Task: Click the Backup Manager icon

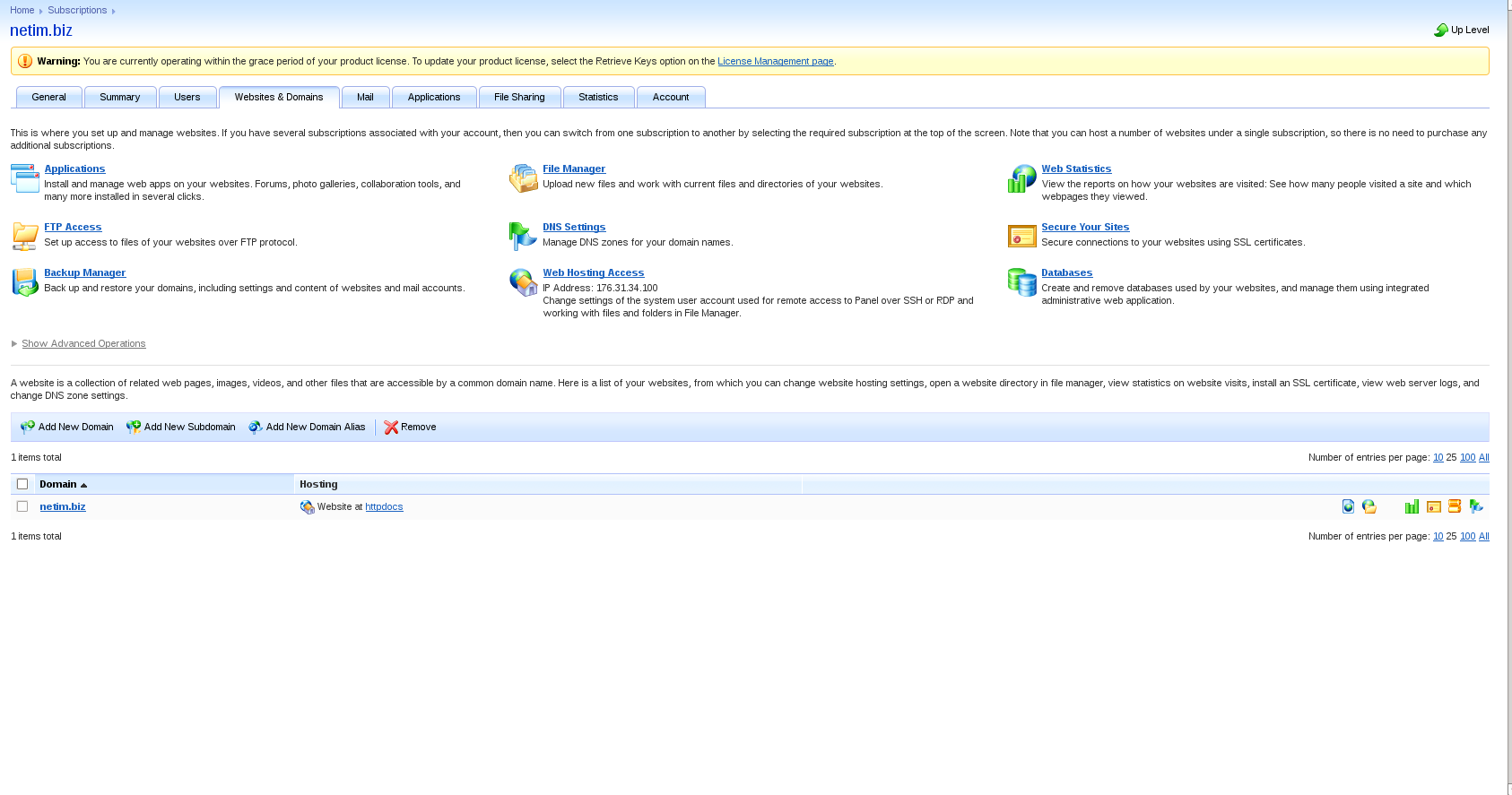Action: click(x=25, y=282)
